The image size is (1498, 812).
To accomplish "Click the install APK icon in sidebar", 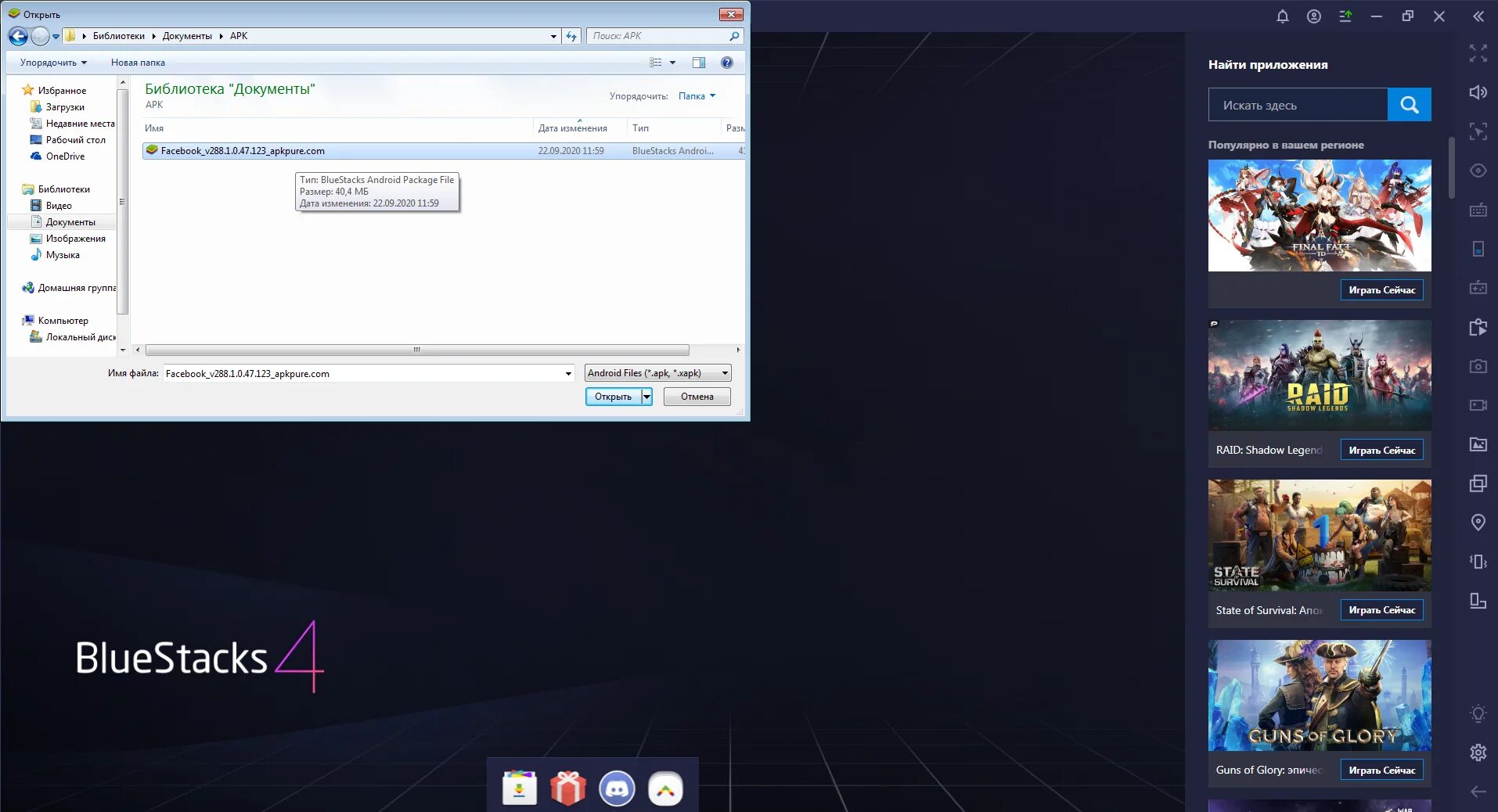I will (1478, 327).
